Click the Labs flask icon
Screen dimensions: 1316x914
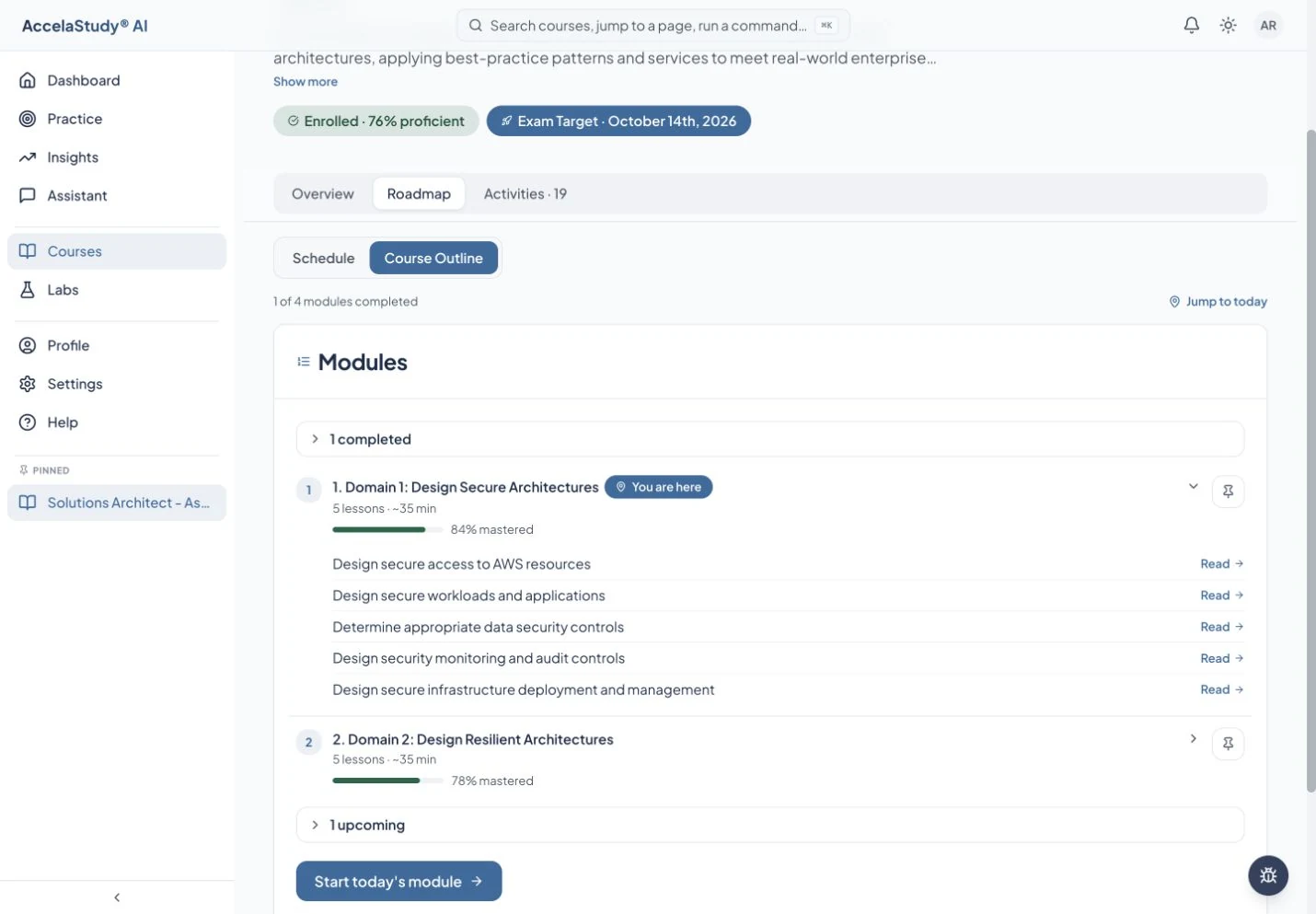28,290
